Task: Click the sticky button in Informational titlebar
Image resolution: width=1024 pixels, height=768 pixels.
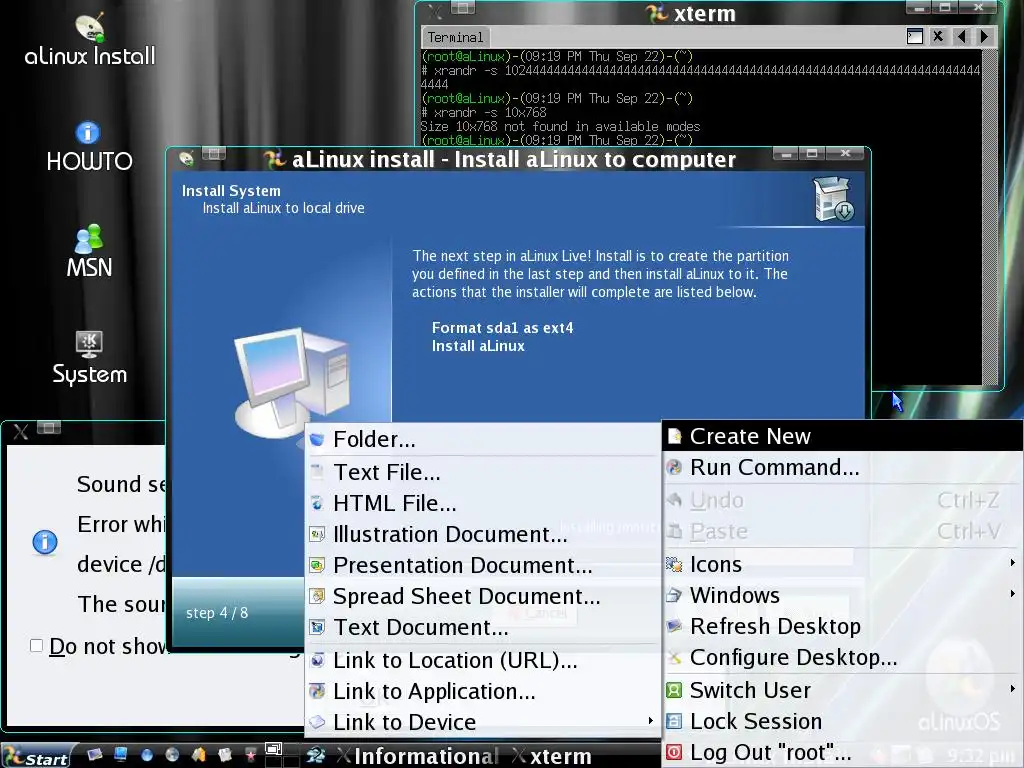Action: click(x=49, y=428)
